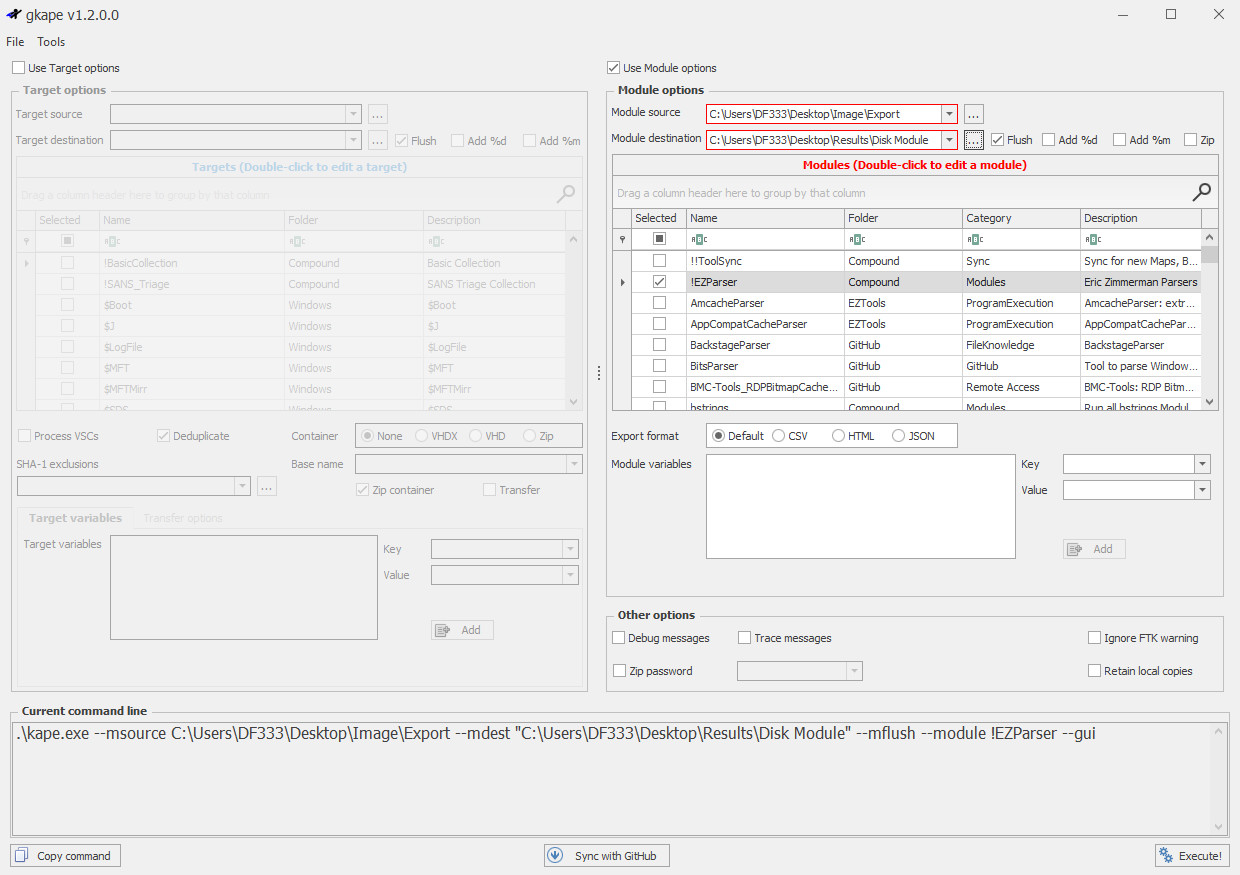Browse for the Module destination folder
The image size is (1240, 875).
[x=974, y=140]
